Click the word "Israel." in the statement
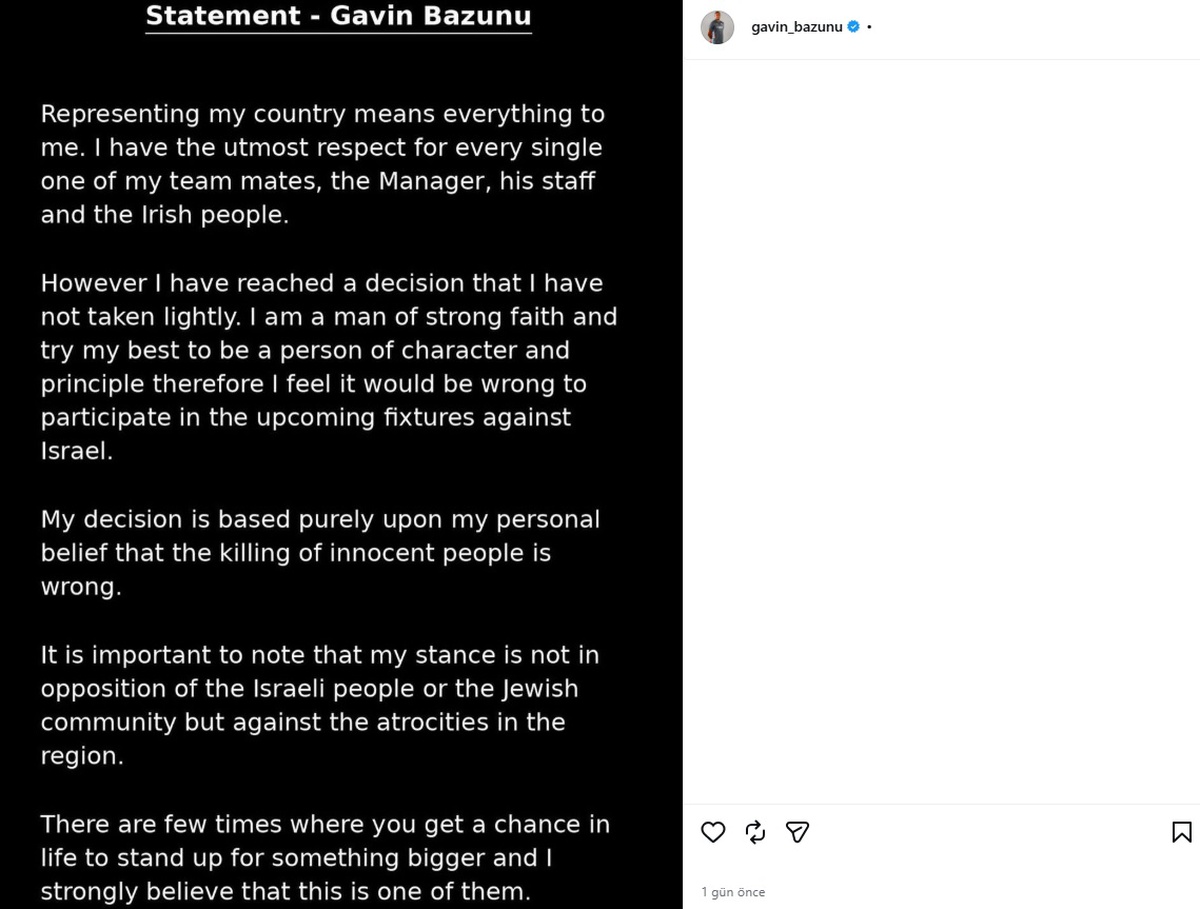The image size is (1200, 909). (x=77, y=451)
